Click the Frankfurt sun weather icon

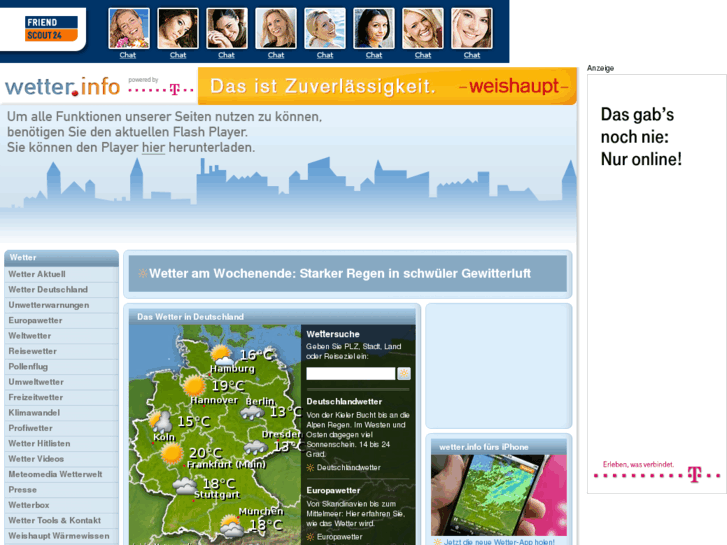pos(172,454)
